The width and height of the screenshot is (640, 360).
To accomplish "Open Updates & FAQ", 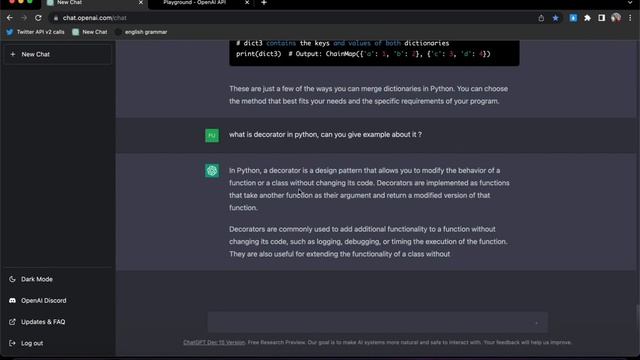I will pyautogui.click(x=58, y=322).
